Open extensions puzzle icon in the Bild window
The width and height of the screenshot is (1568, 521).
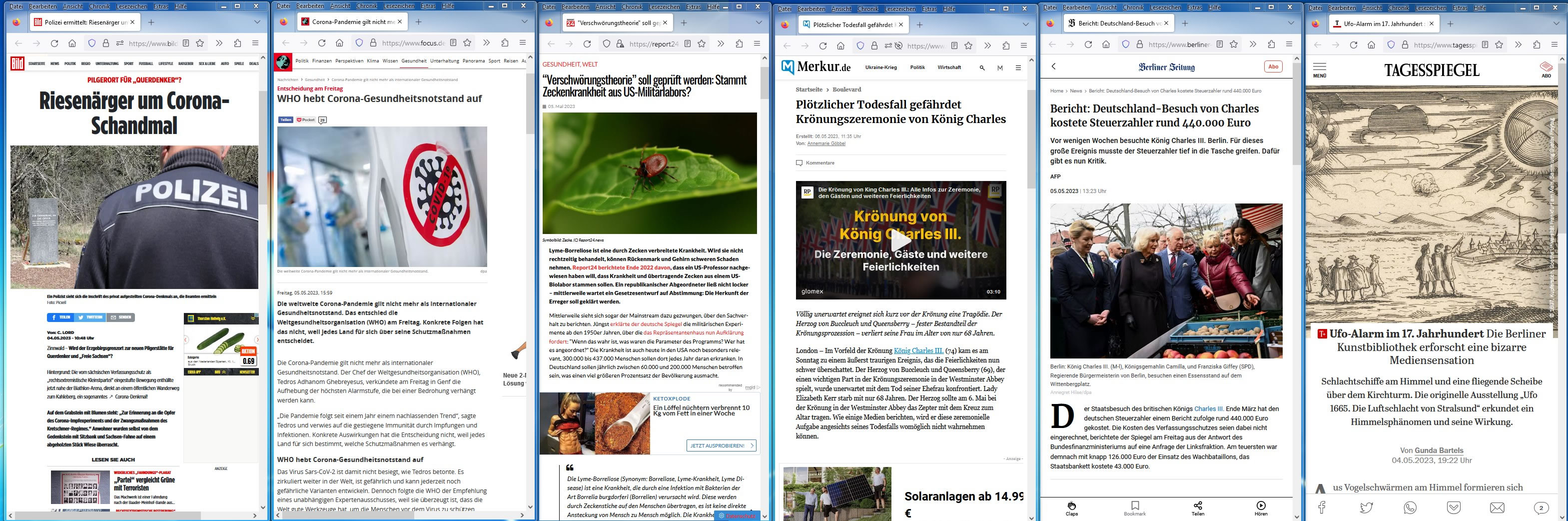coord(237,43)
